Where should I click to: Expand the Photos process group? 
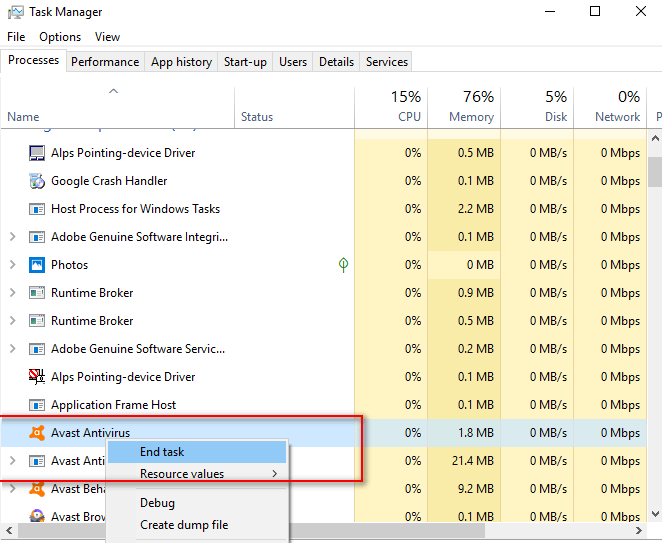point(13,265)
